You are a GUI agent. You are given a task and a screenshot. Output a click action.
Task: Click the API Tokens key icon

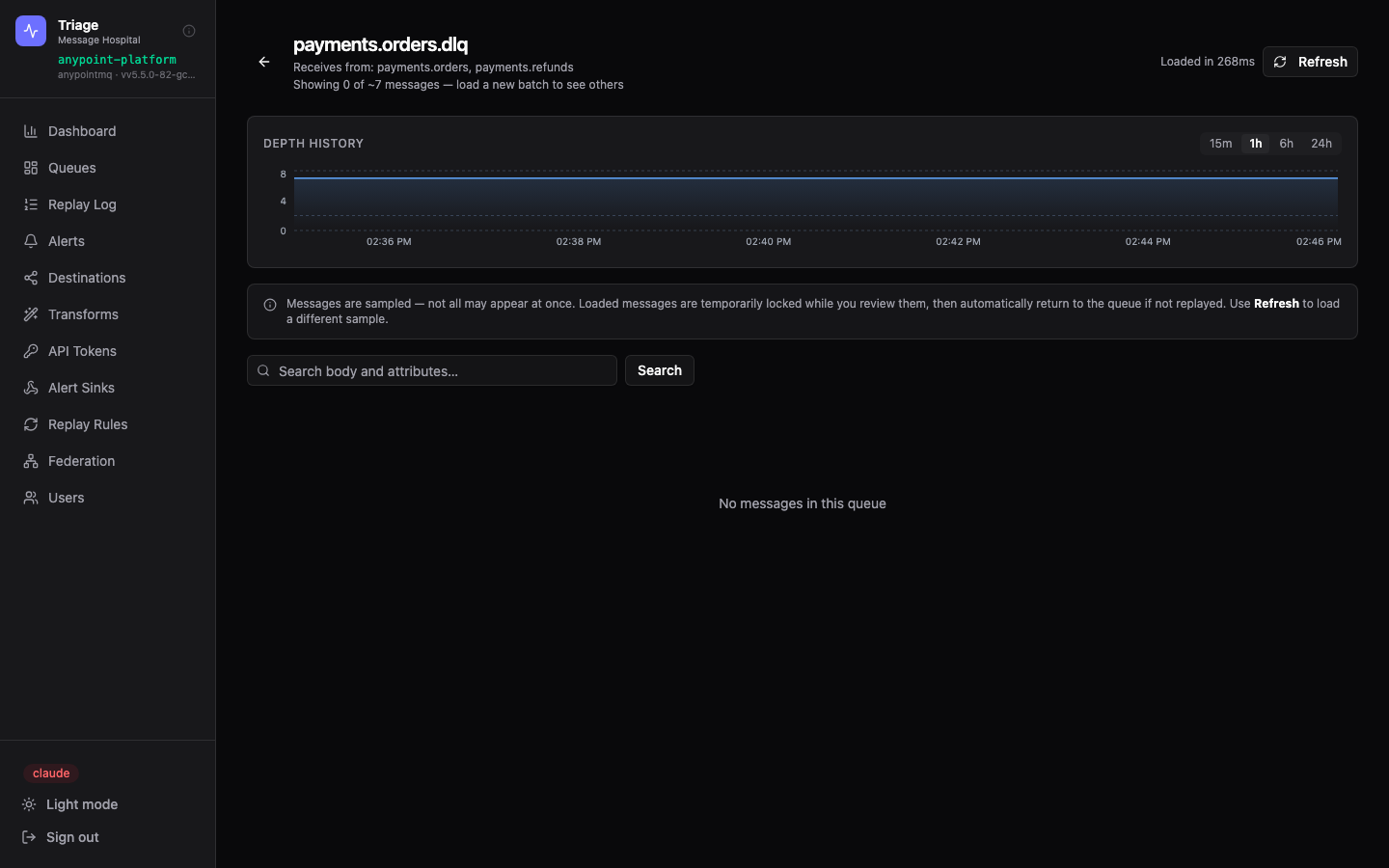[31, 351]
